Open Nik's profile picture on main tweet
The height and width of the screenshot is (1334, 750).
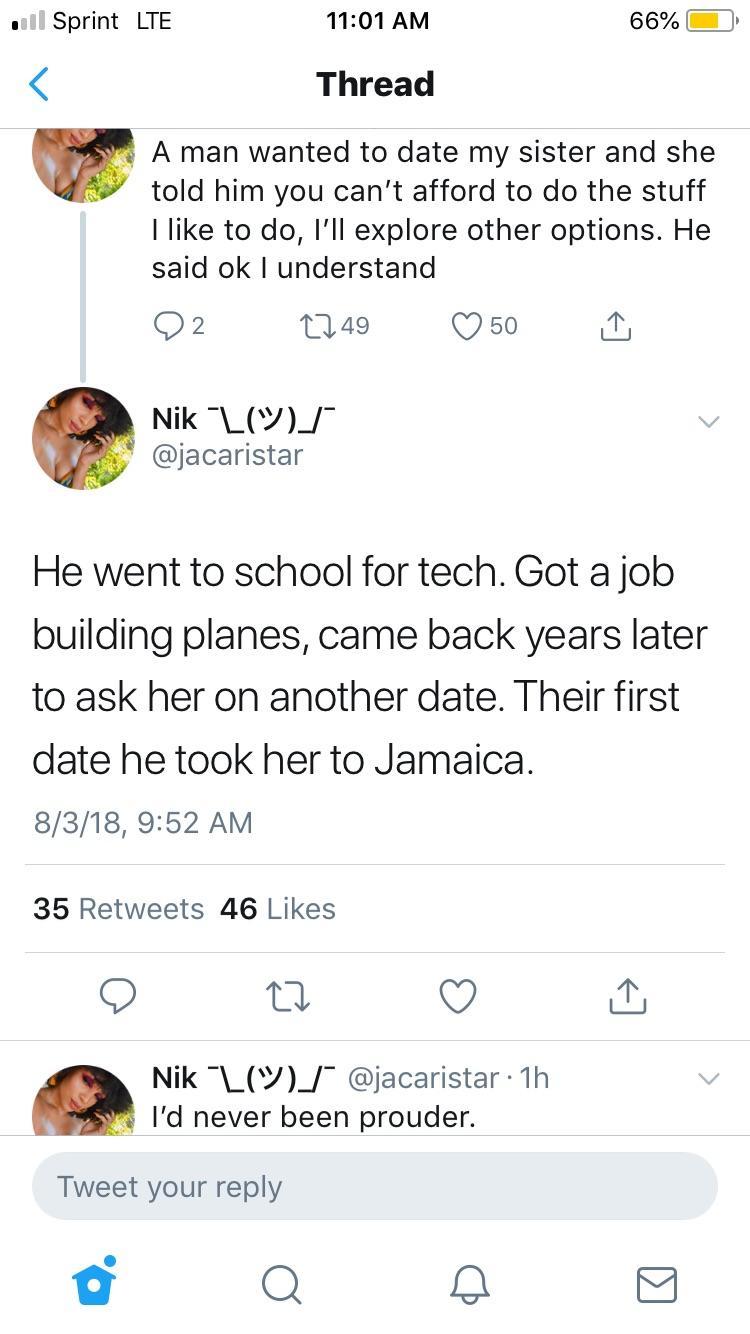pos(83,438)
